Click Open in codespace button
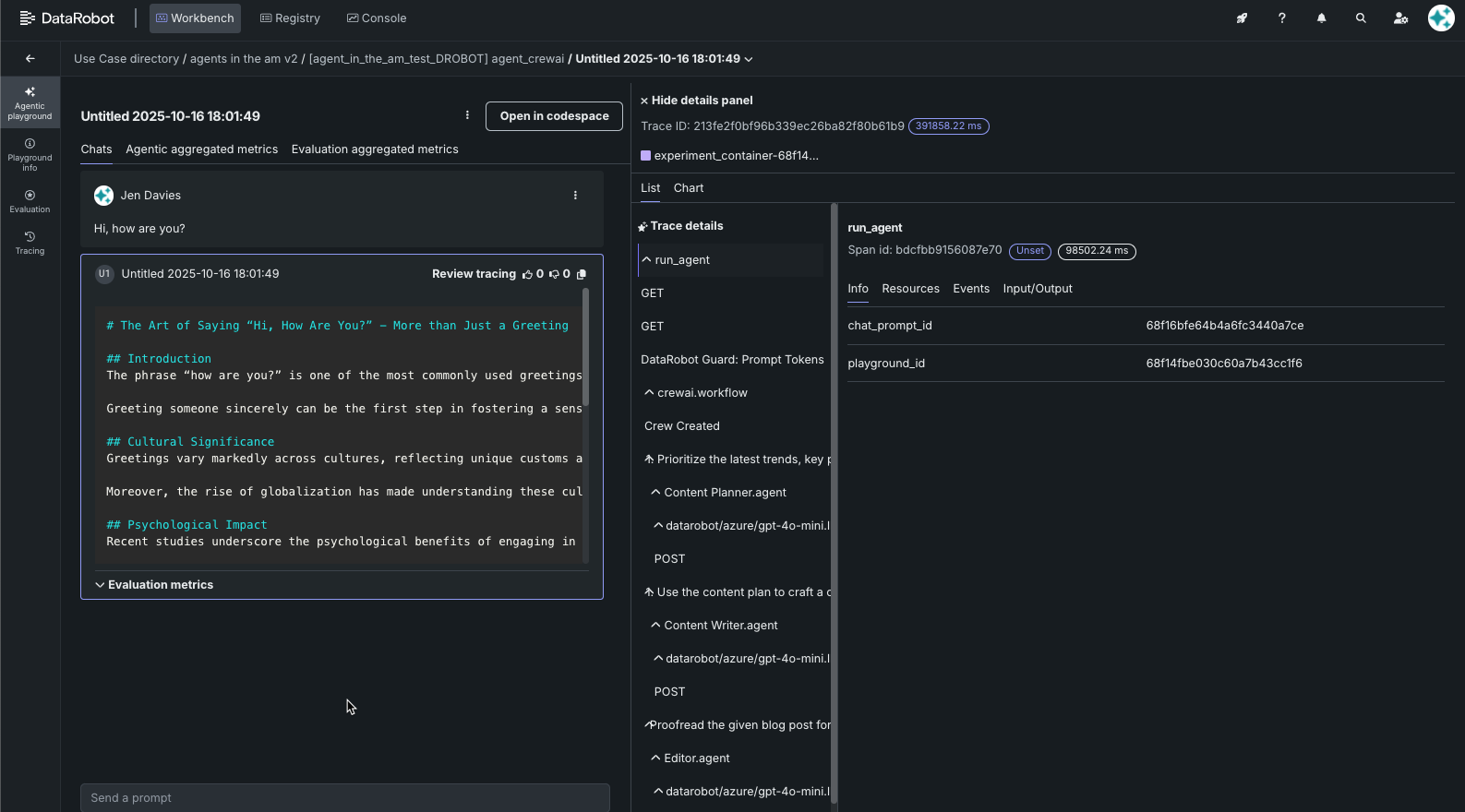Image resolution: width=1465 pixels, height=812 pixels. [x=554, y=116]
